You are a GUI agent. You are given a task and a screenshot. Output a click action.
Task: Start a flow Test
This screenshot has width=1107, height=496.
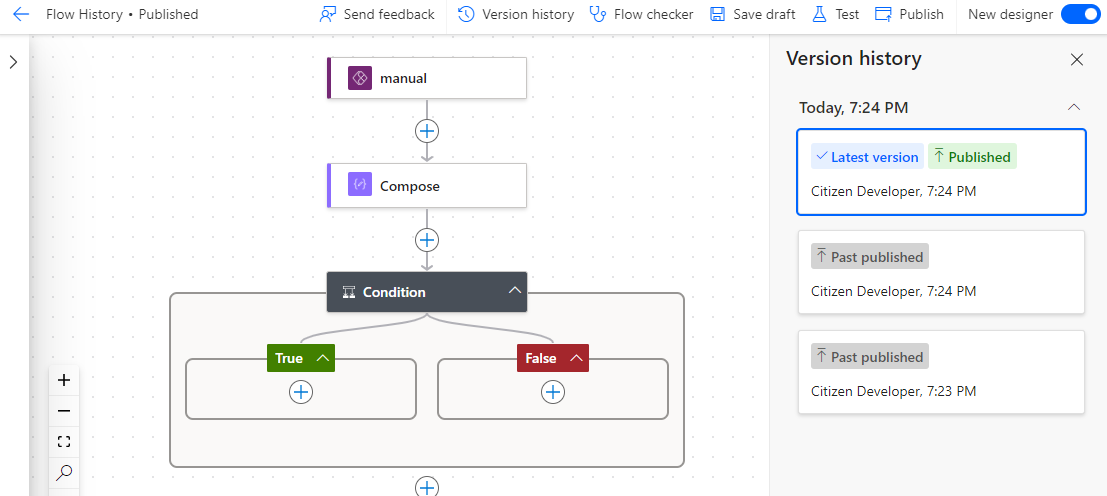coord(836,14)
